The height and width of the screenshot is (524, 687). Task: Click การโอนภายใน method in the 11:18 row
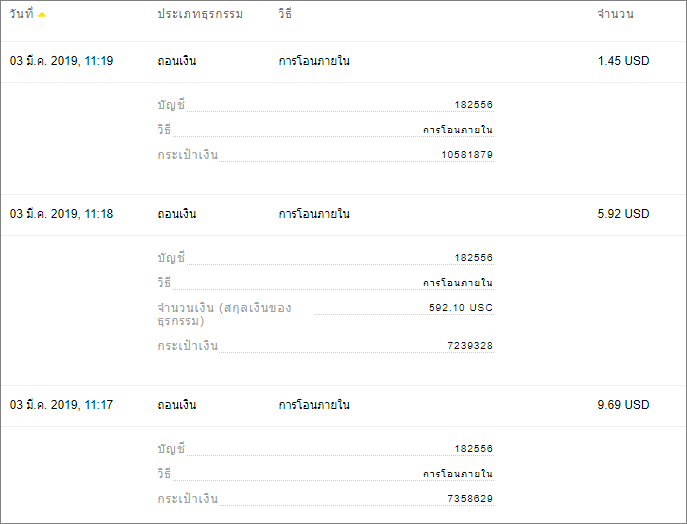(314, 214)
